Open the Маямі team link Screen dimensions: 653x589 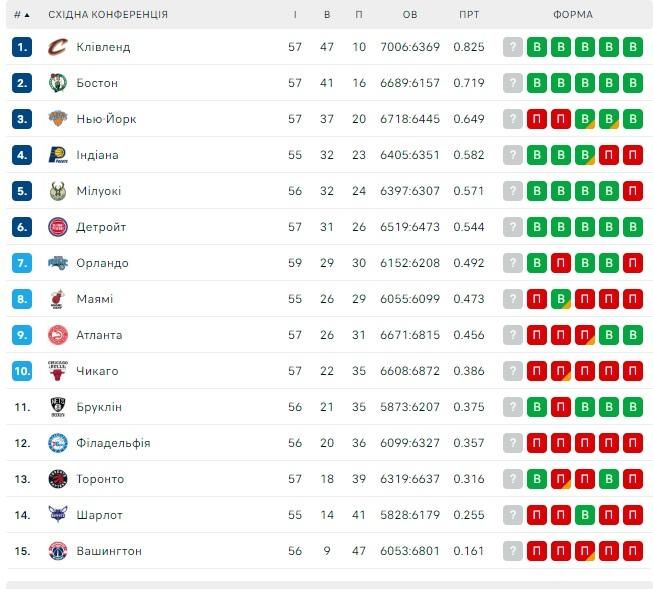tap(94, 299)
